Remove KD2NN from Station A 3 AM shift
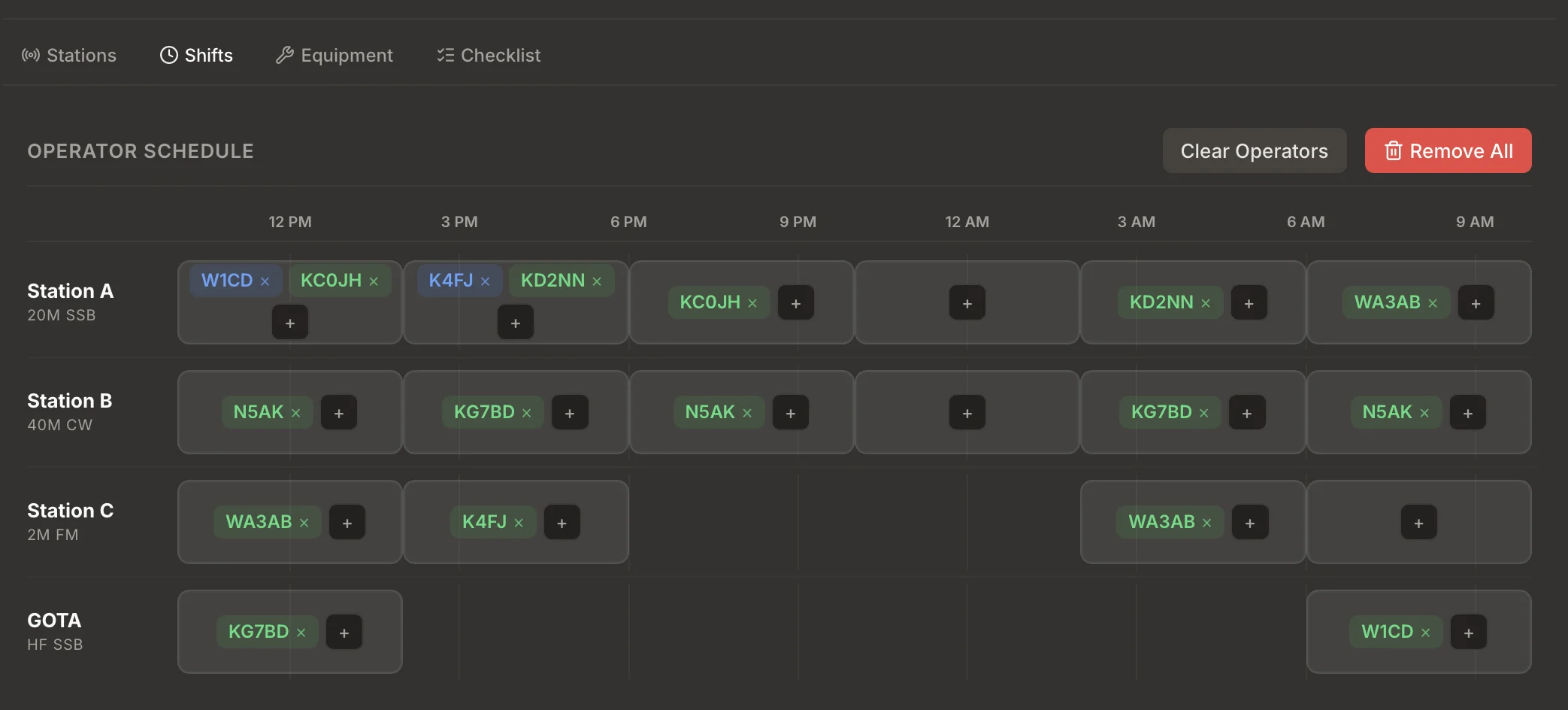This screenshot has height=710, width=1568. 1206,303
